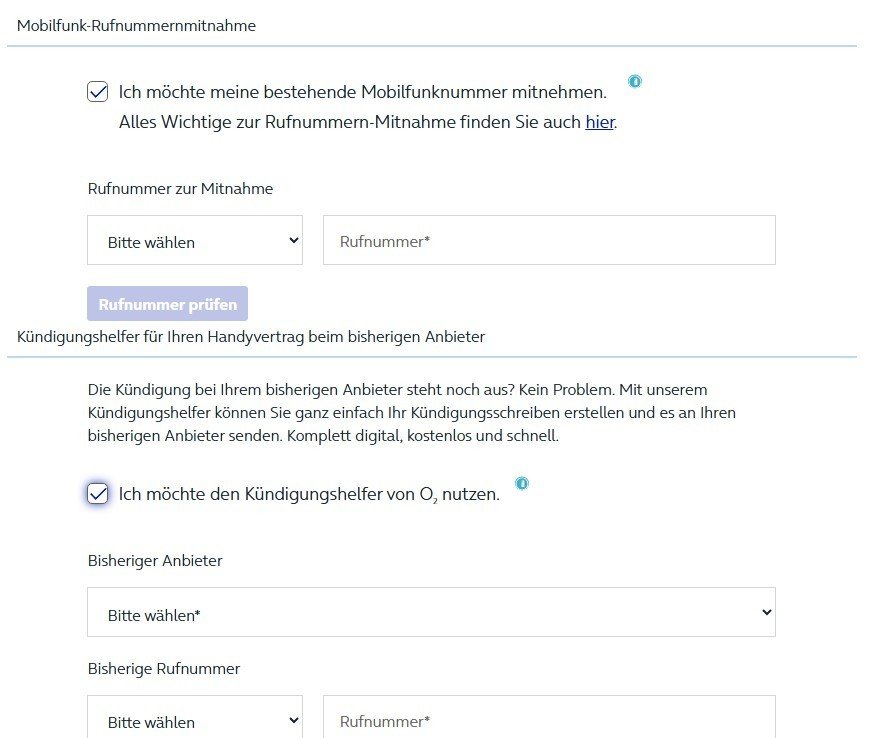Click the info icon next to Kündigungshelfer option
Image resolution: width=893 pixels, height=738 pixels.
[521, 483]
